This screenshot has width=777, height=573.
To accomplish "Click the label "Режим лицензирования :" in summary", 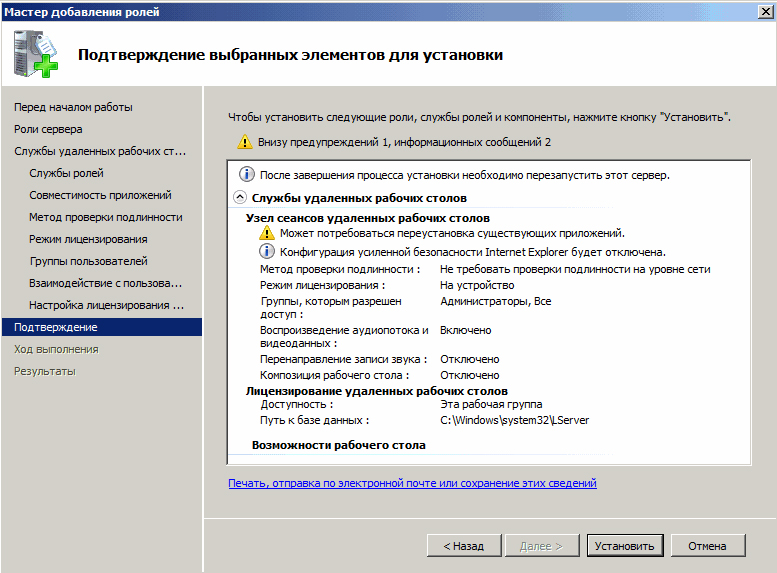I will point(323,285).
